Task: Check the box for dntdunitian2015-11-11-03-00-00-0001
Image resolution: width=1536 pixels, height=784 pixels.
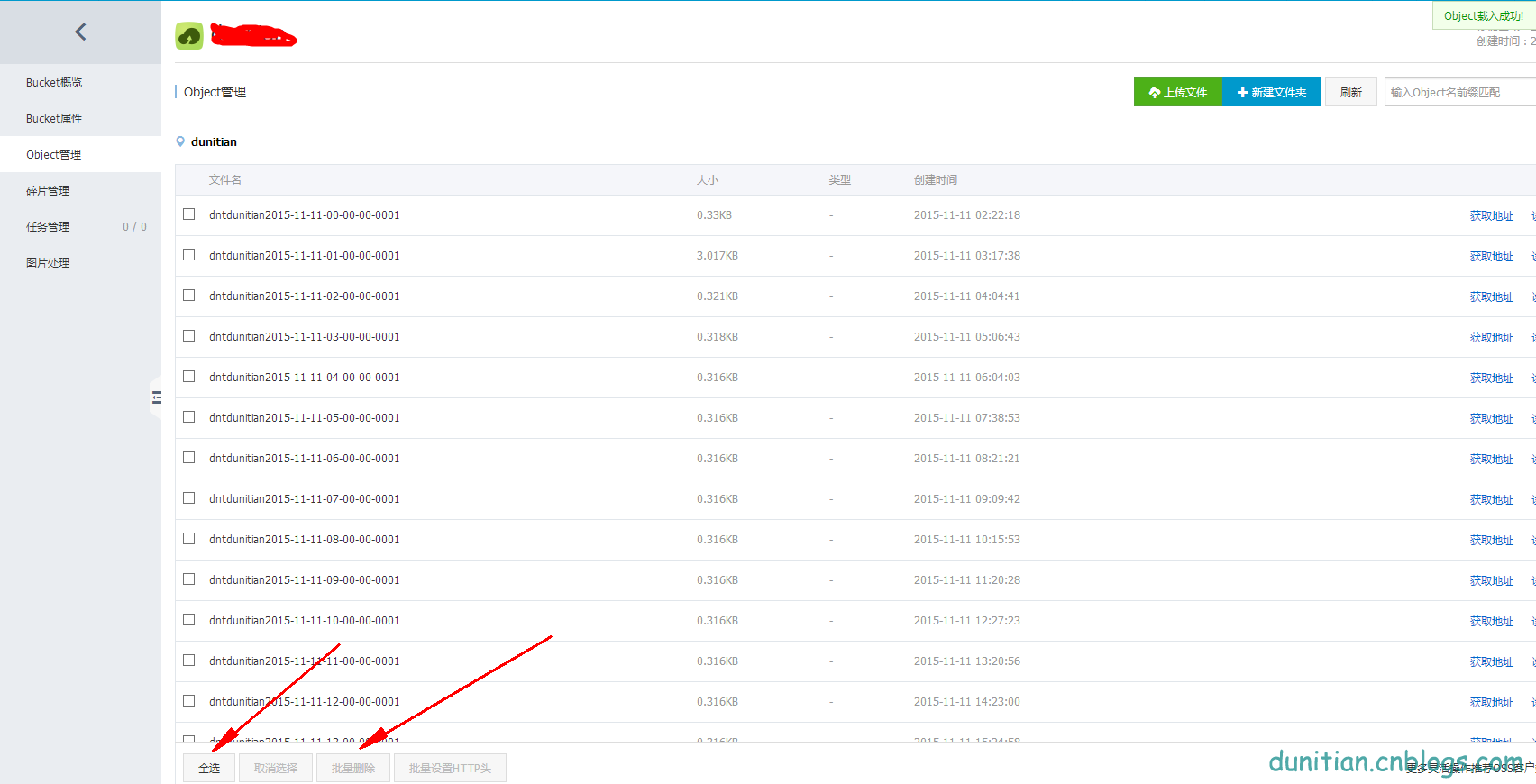Action: (x=189, y=336)
